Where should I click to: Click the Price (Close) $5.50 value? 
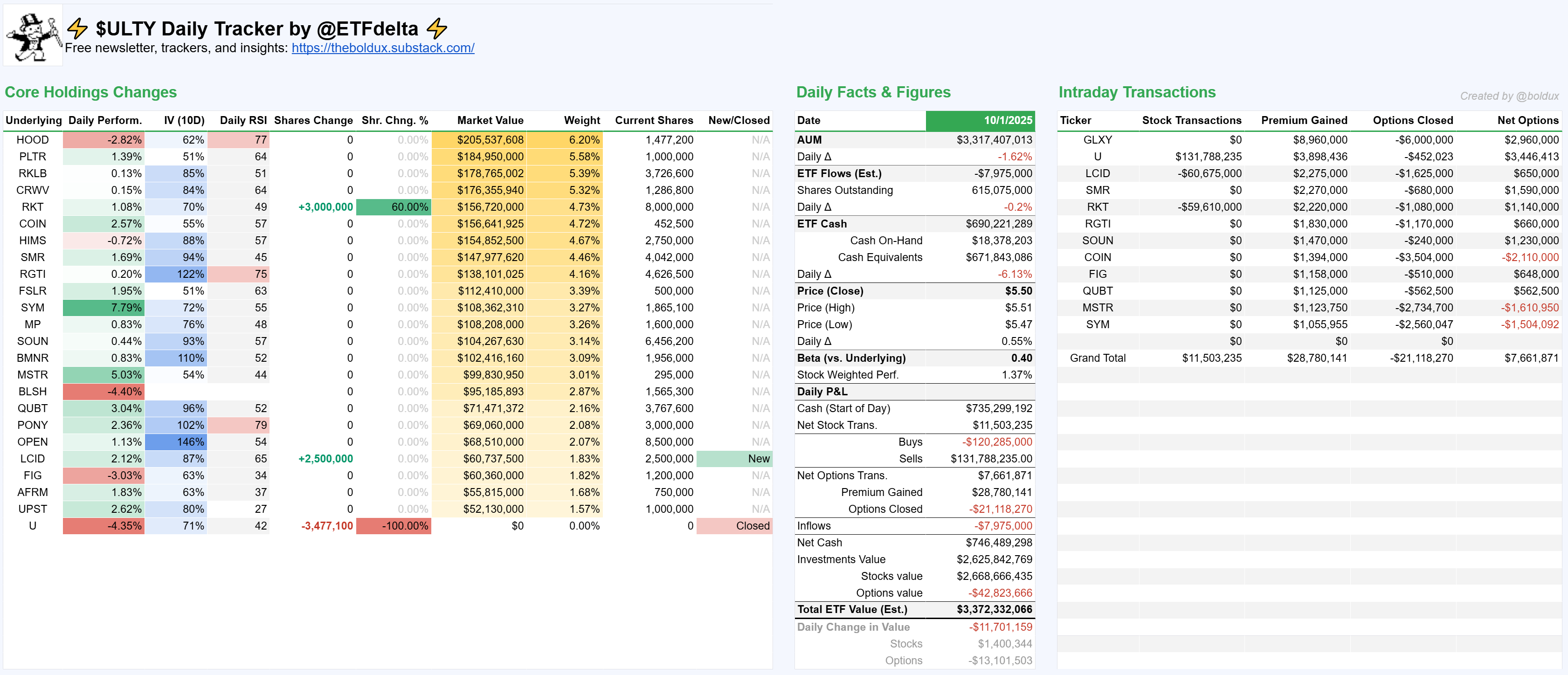[x=1018, y=291]
